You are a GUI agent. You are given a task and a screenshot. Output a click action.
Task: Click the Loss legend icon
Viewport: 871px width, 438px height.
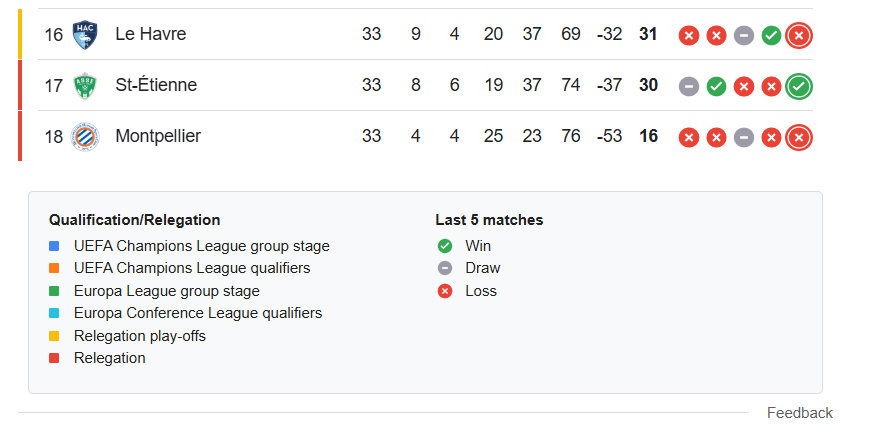click(445, 291)
